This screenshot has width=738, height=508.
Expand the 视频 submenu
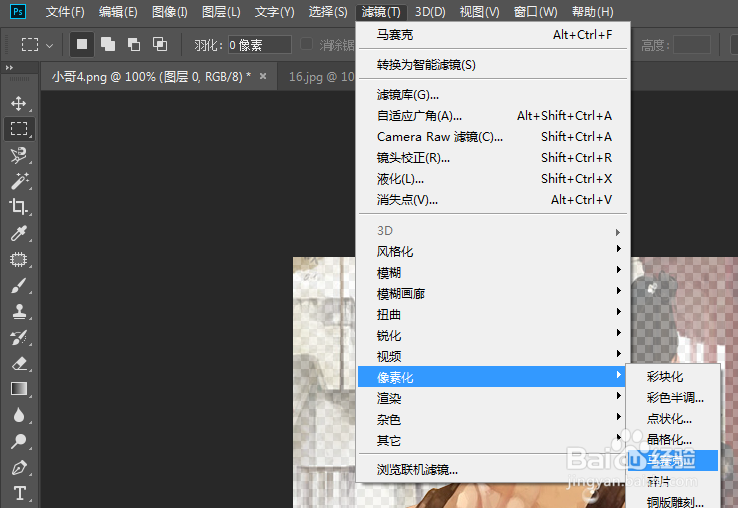pyautogui.click(x=493, y=356)
